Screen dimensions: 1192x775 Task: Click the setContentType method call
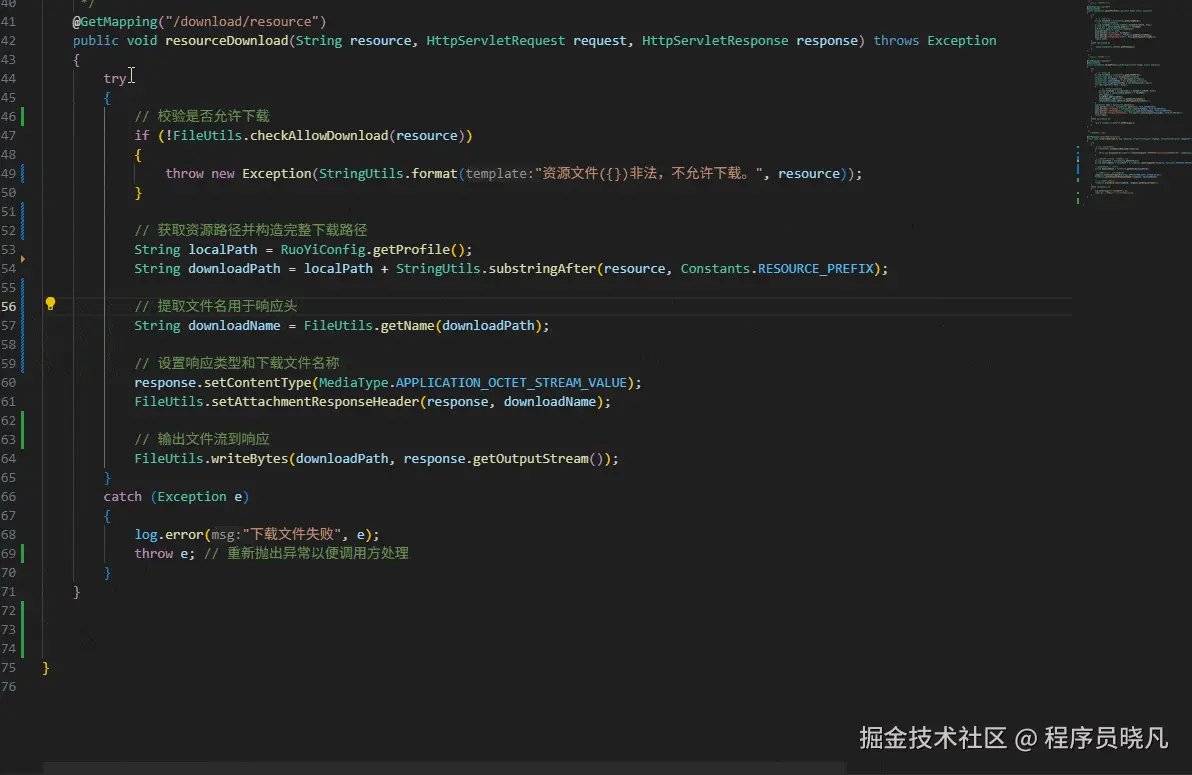(258, 383)
